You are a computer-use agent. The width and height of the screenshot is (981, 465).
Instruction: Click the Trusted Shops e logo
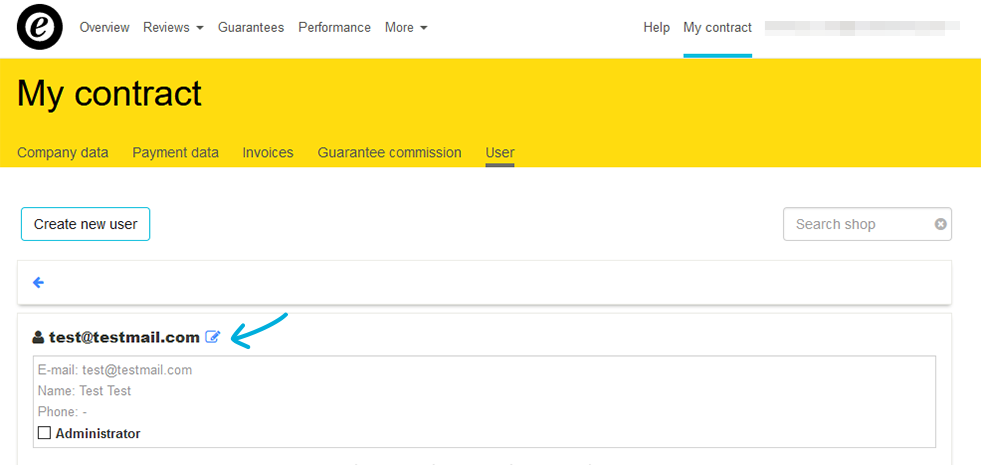pyautogui.click(x=39, y=28)
